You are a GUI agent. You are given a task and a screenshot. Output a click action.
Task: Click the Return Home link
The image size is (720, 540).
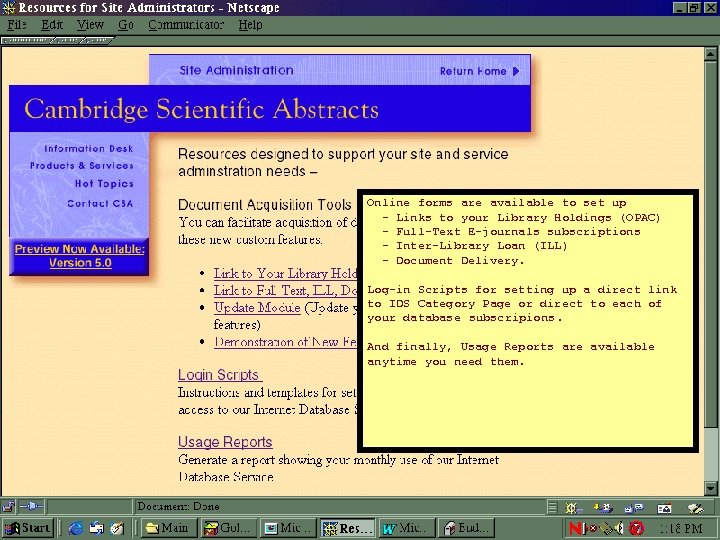tap(473, 71)
